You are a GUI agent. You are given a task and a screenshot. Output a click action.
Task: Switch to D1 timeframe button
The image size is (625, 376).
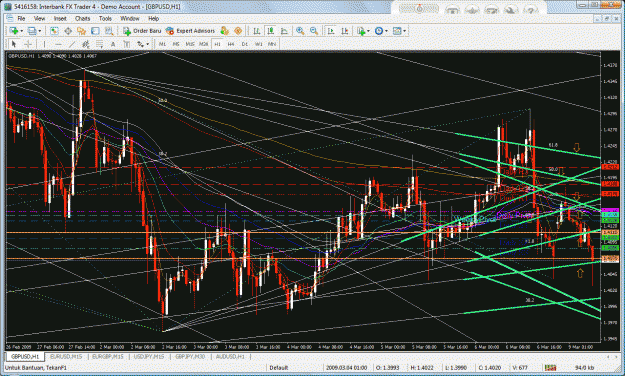point(245,44)
